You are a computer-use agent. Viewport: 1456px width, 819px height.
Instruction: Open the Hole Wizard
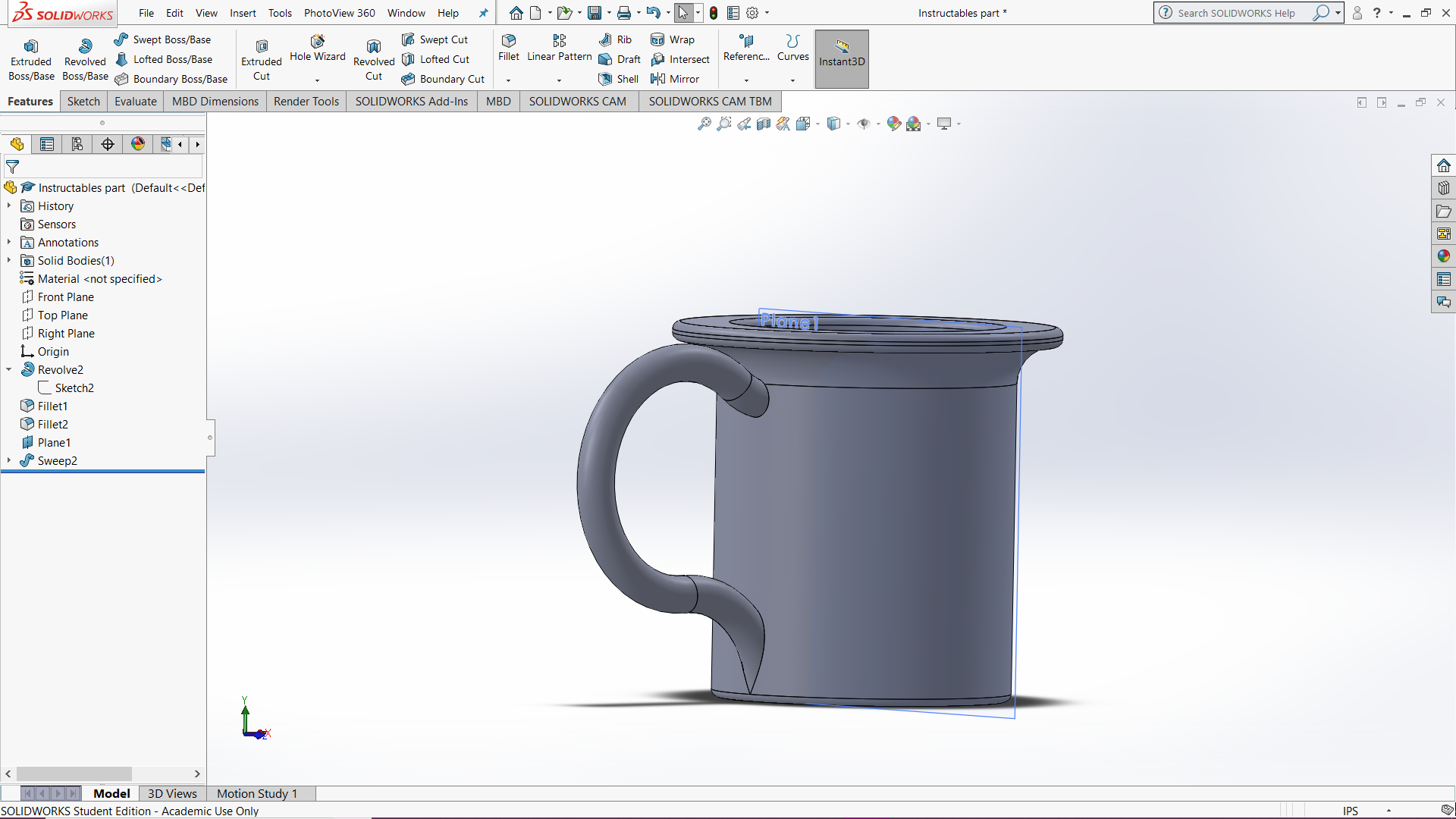click(317, 50)
